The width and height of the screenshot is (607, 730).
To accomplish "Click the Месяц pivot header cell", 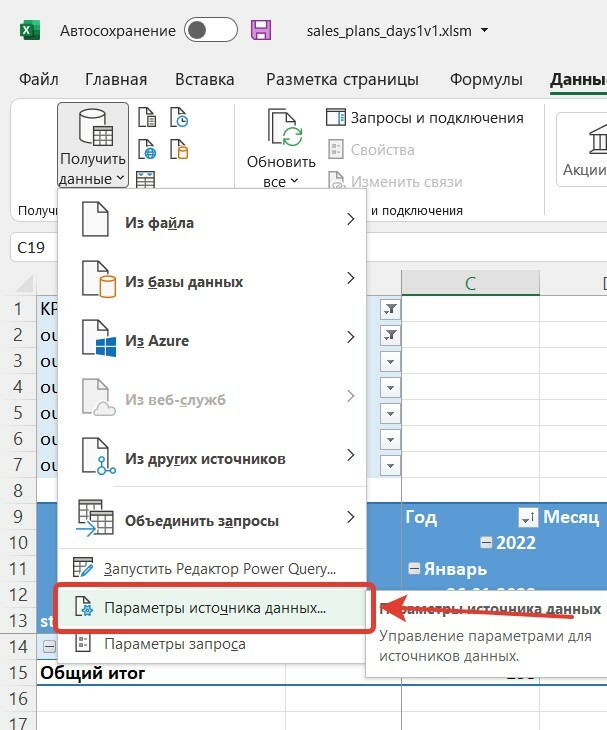I will point(573,517).
